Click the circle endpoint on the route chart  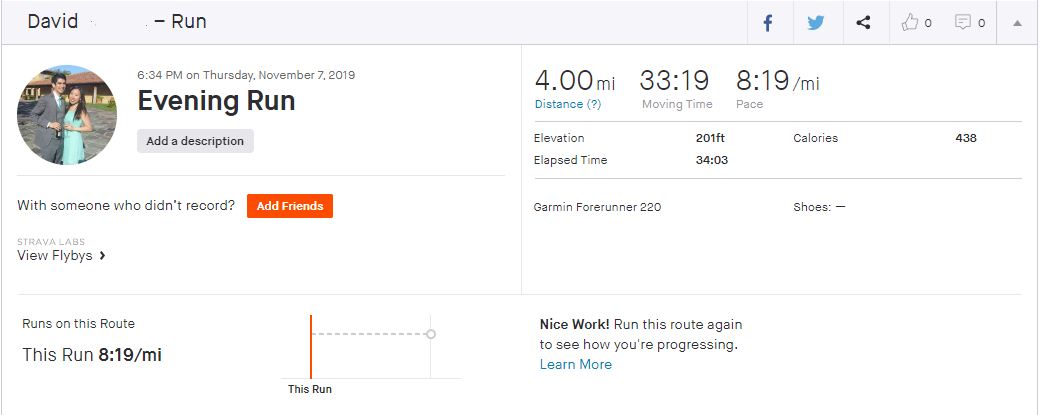[431, 334]
